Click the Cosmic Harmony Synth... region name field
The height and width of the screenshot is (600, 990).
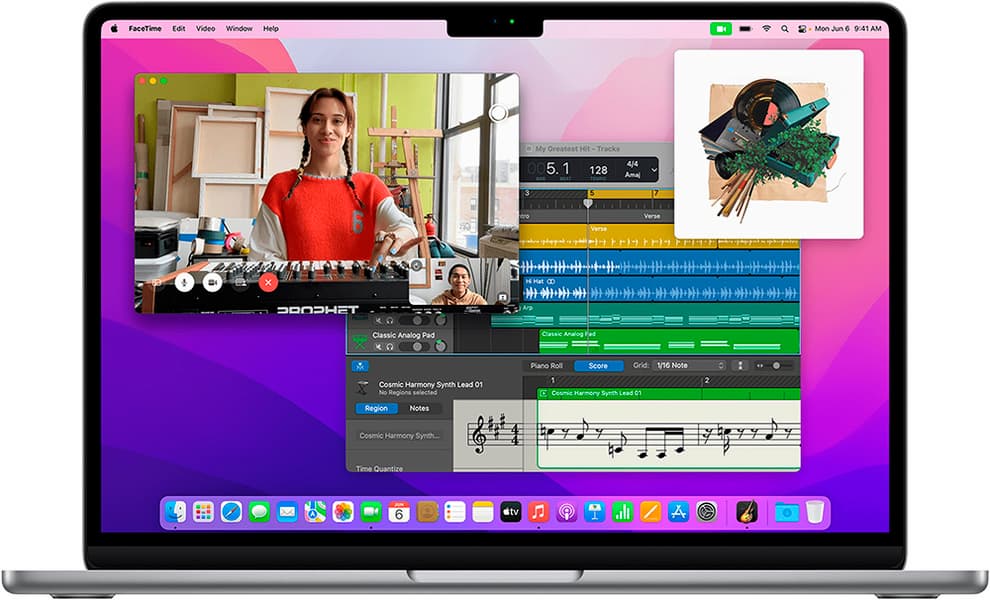399,435
